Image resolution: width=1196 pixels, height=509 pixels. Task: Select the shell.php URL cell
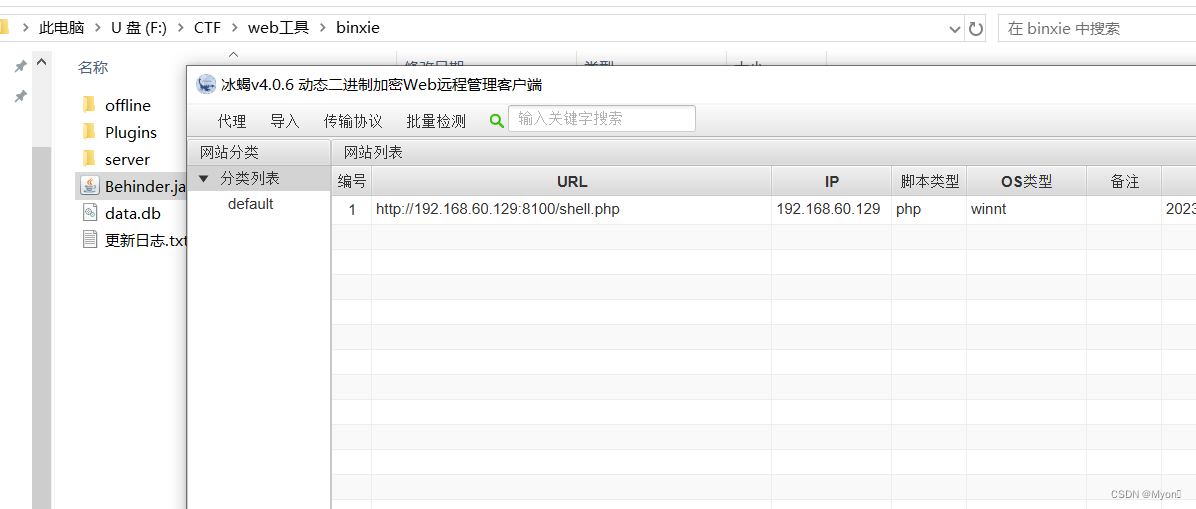coord(571,208)
